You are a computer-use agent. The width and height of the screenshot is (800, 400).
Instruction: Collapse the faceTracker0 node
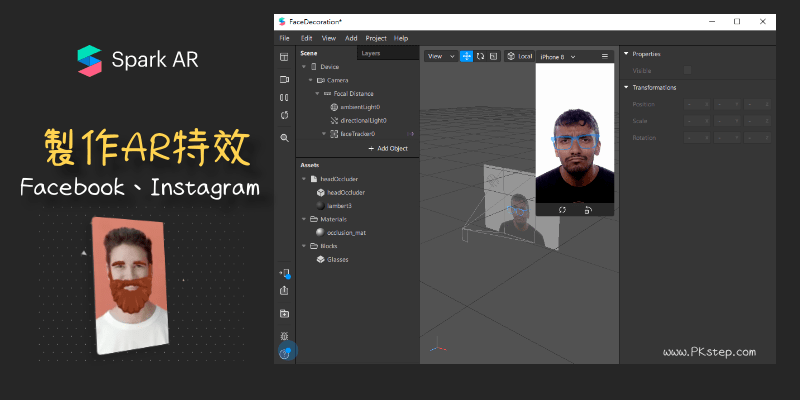(323, 134)
